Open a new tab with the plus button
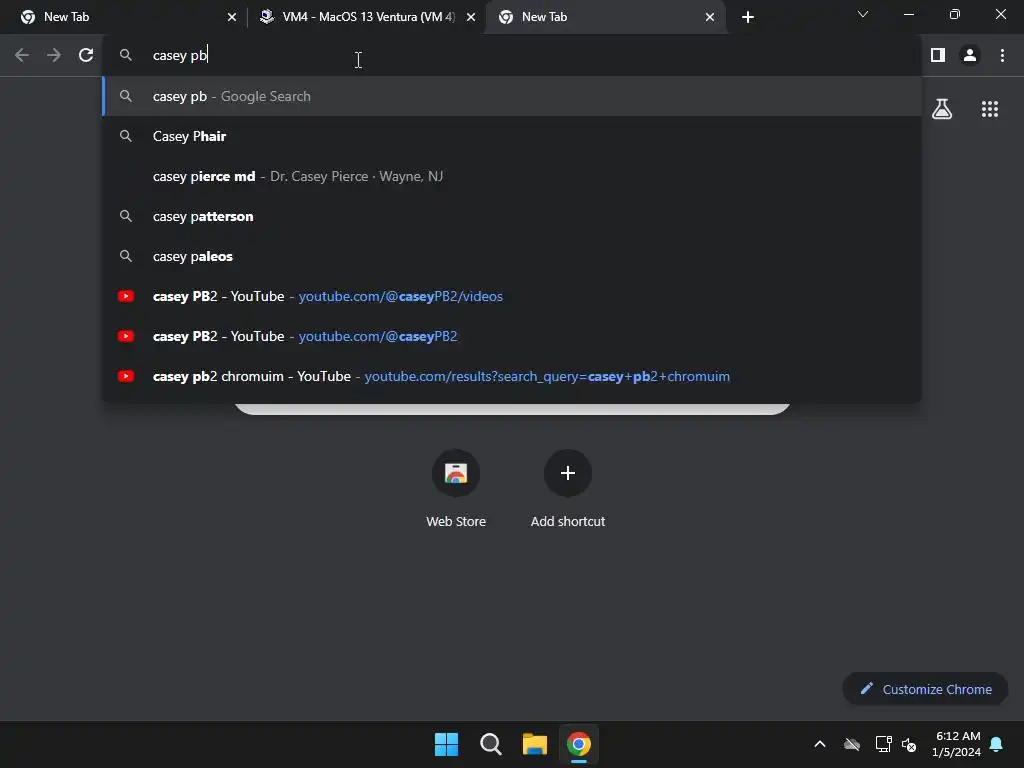The height and width of the screenshot is (768, 1024). 748,17
